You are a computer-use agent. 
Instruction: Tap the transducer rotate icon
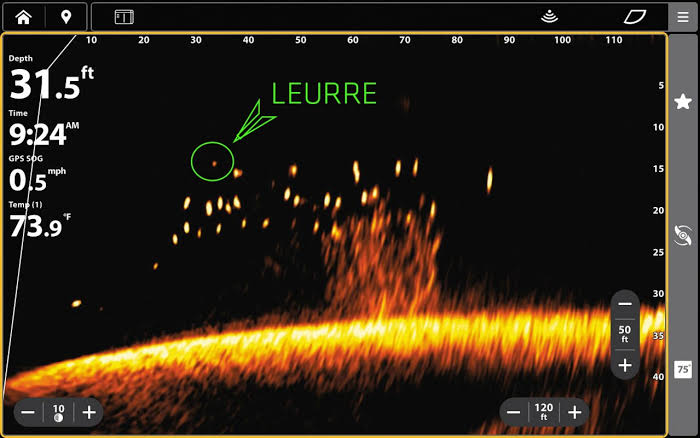(683, 235)
